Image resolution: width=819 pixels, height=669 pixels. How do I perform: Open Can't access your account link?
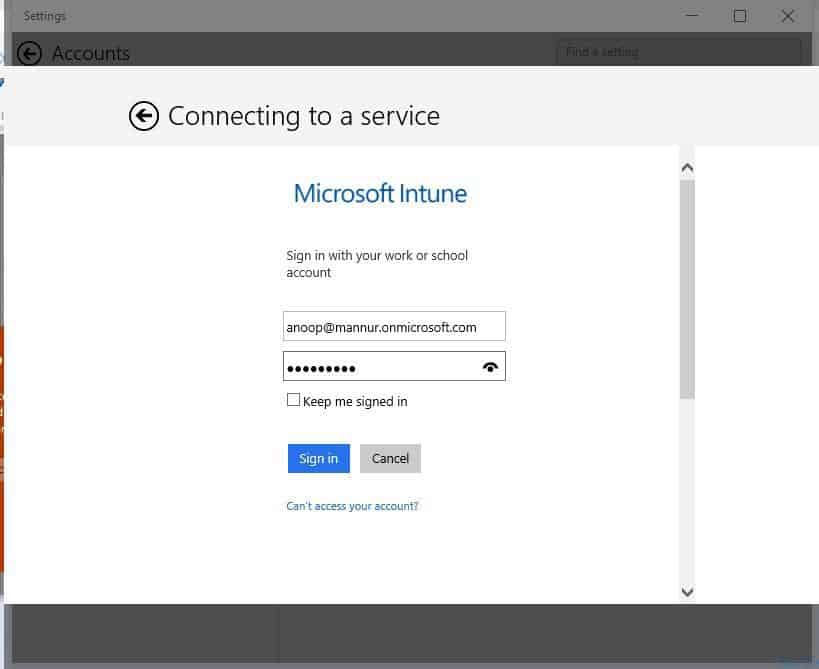pyautogui.click(x=353, y=506)
